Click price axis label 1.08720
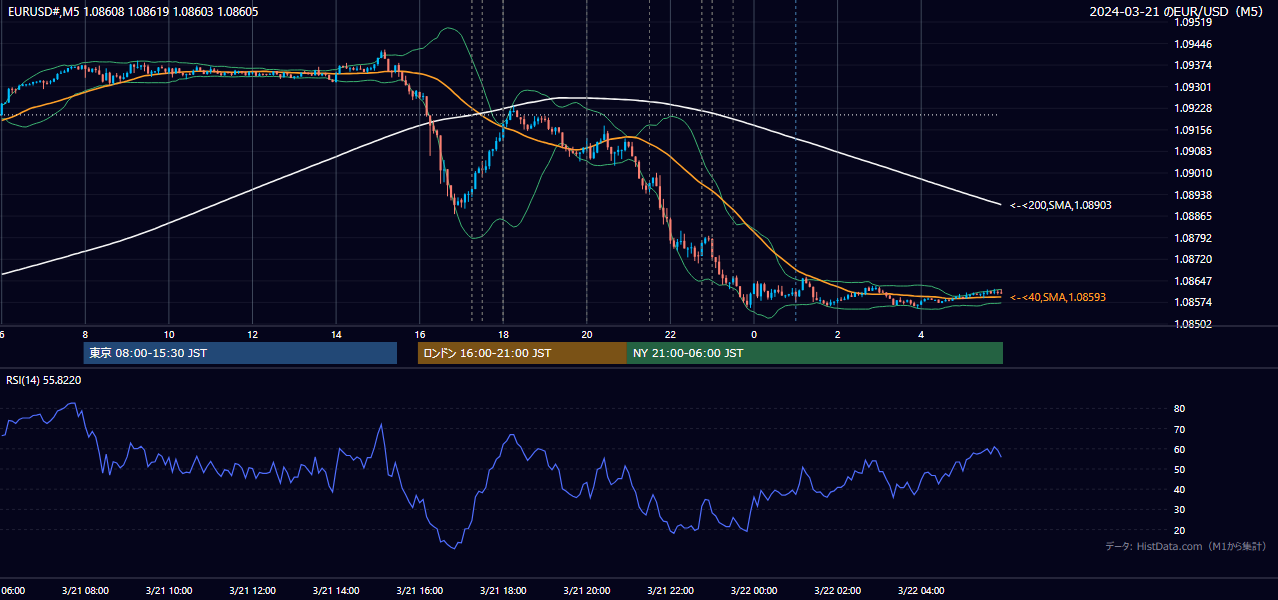 coord(1194,259)
